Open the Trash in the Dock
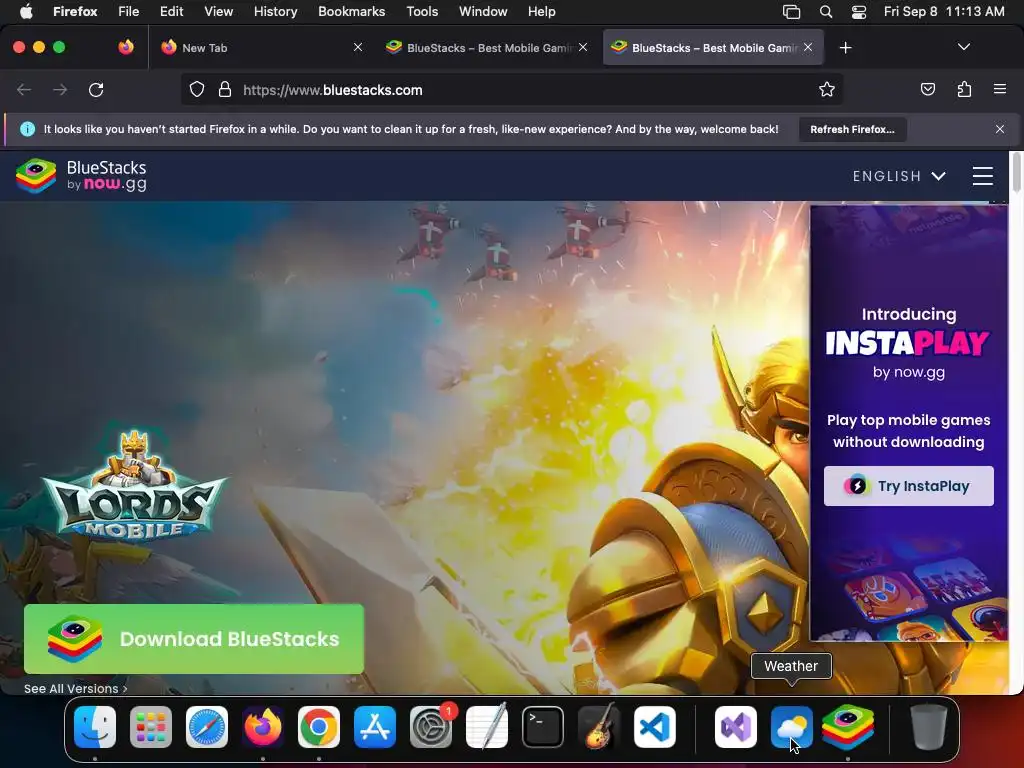The width and height of the screenshot is (1024, 768). click(x=929, y=727)
